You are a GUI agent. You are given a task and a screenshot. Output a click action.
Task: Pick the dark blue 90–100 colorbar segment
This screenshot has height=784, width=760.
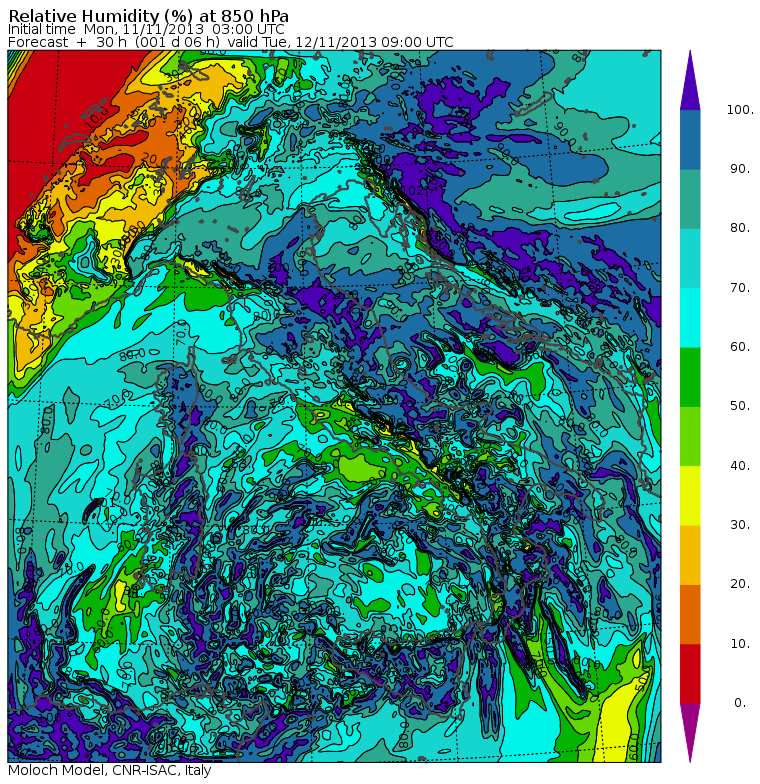point(690,140)
